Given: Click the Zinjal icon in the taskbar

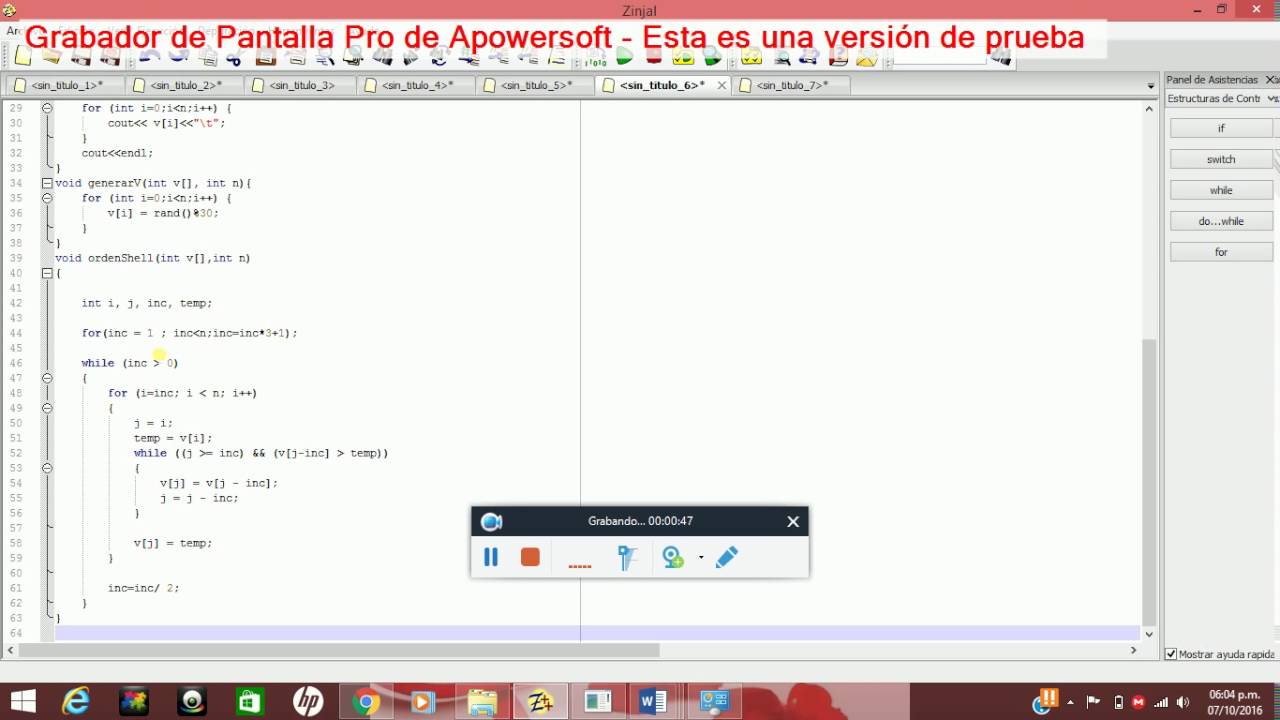Looking at the screenshot, I should (x=540, y=702).
